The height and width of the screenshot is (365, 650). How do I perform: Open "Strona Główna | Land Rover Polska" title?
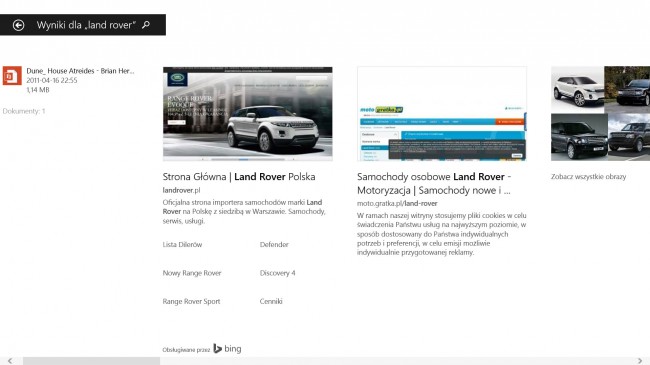point(239,177)
